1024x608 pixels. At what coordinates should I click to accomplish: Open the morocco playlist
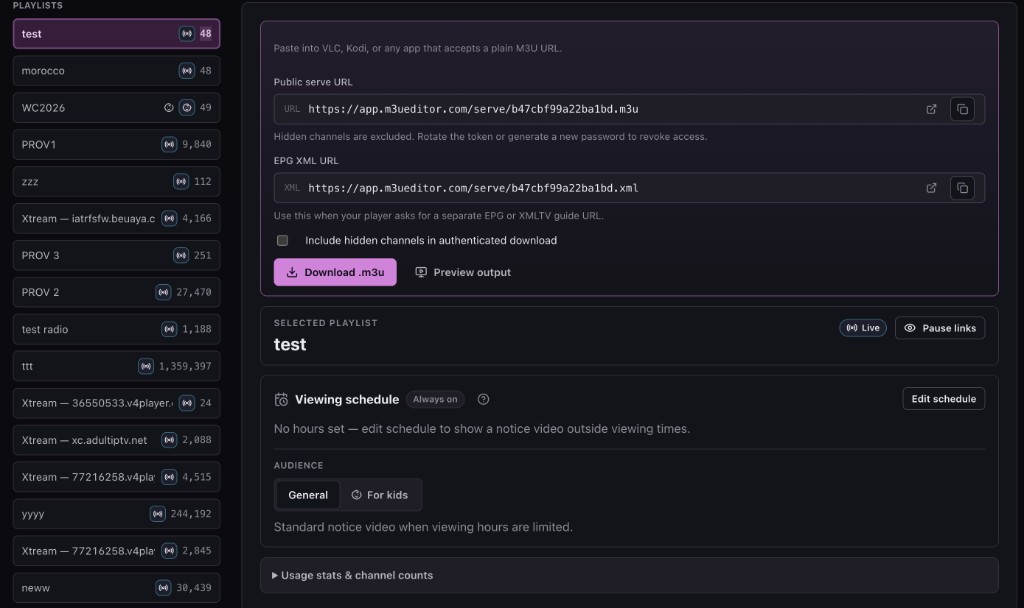[x=116, y=71]
